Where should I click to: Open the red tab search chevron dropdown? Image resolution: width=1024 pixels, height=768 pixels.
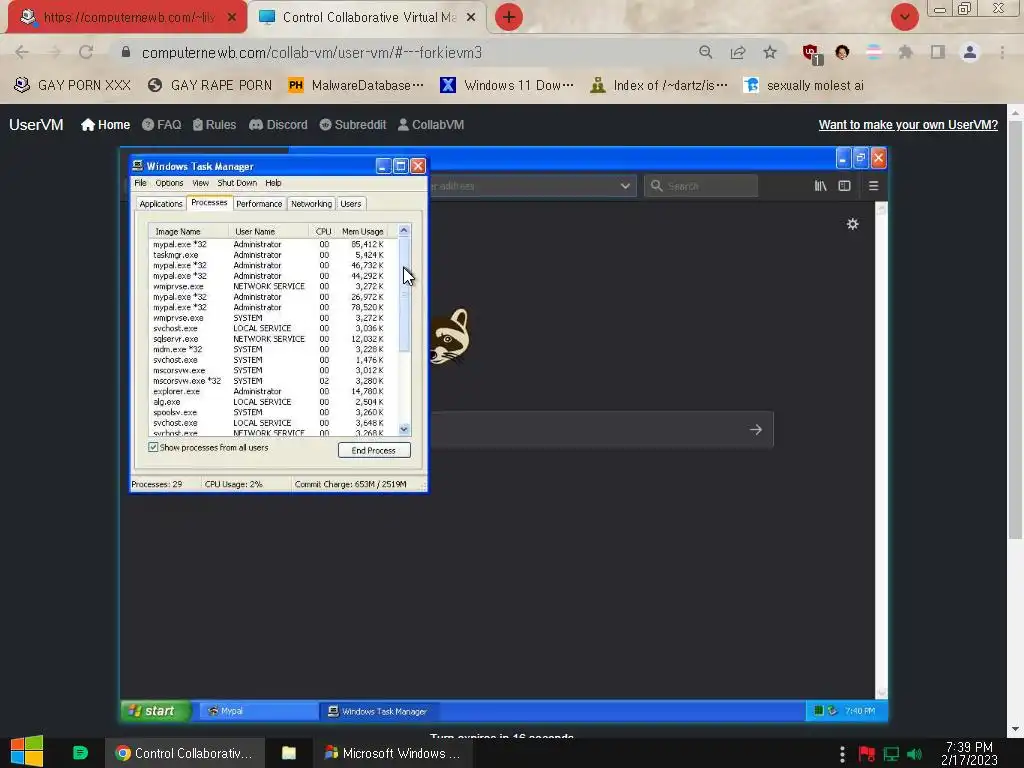coord(904,17)
